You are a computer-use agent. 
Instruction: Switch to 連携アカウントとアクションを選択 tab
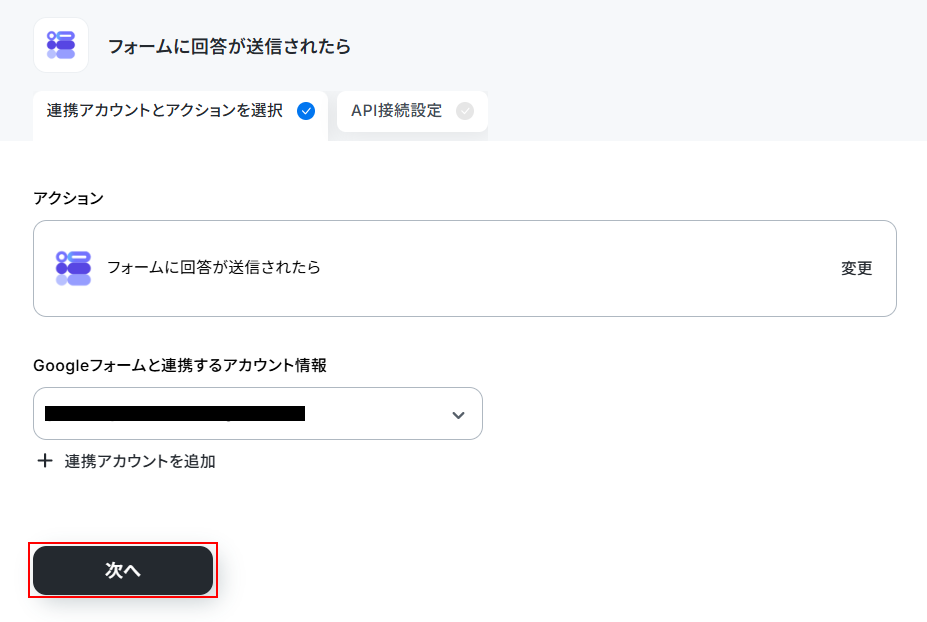pos(180,112)
